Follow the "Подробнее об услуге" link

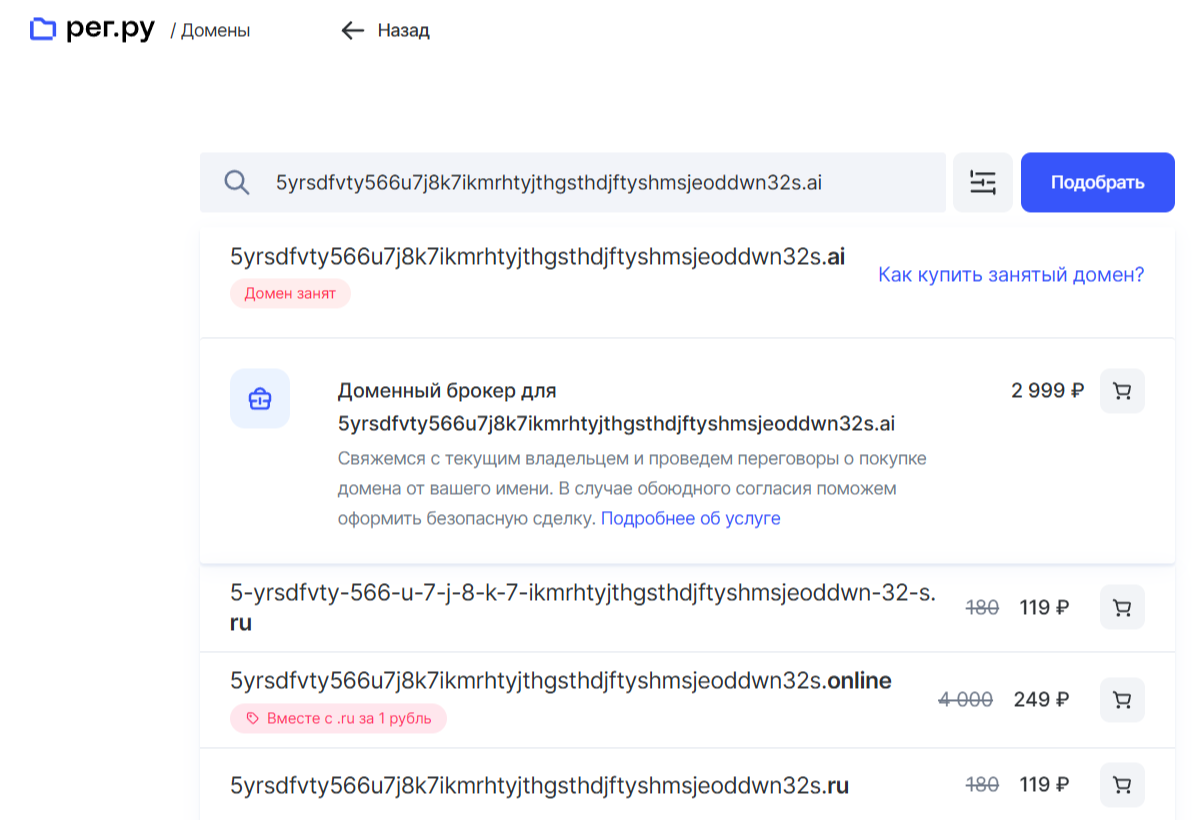690,518
